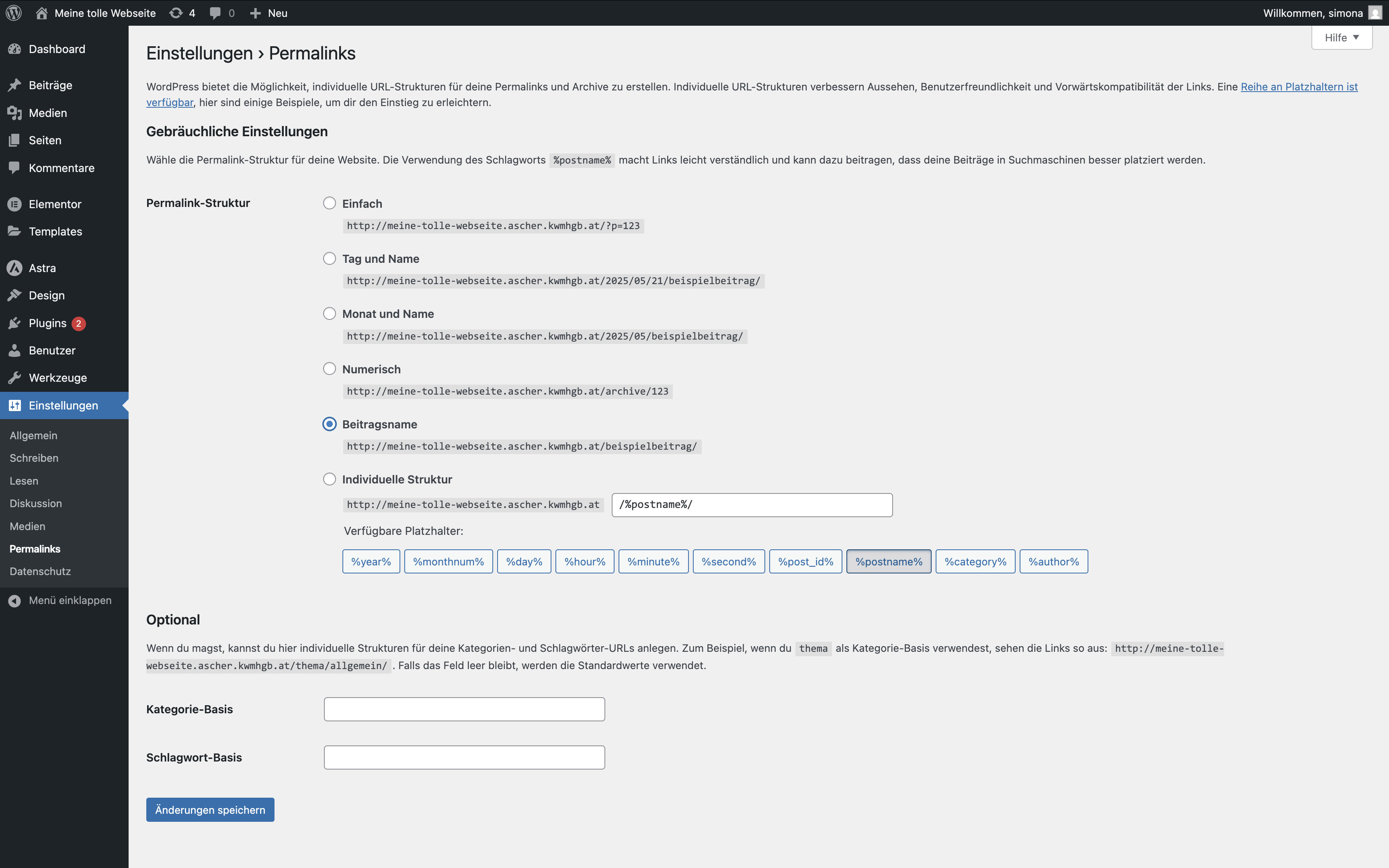Go to the Allgemein settings submenu
Screen dimensions: 1389x868
click(33, 435)
